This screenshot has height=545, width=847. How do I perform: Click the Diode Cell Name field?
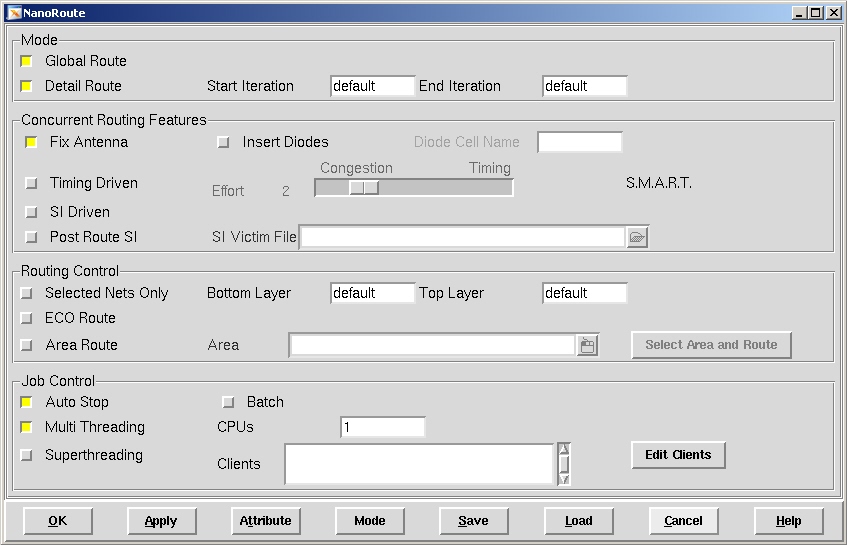[580, 142]
